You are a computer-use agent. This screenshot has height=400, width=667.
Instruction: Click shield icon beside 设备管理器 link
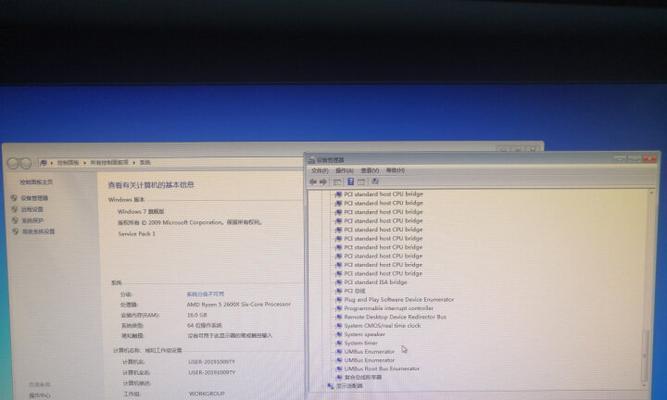click(14, 198)
